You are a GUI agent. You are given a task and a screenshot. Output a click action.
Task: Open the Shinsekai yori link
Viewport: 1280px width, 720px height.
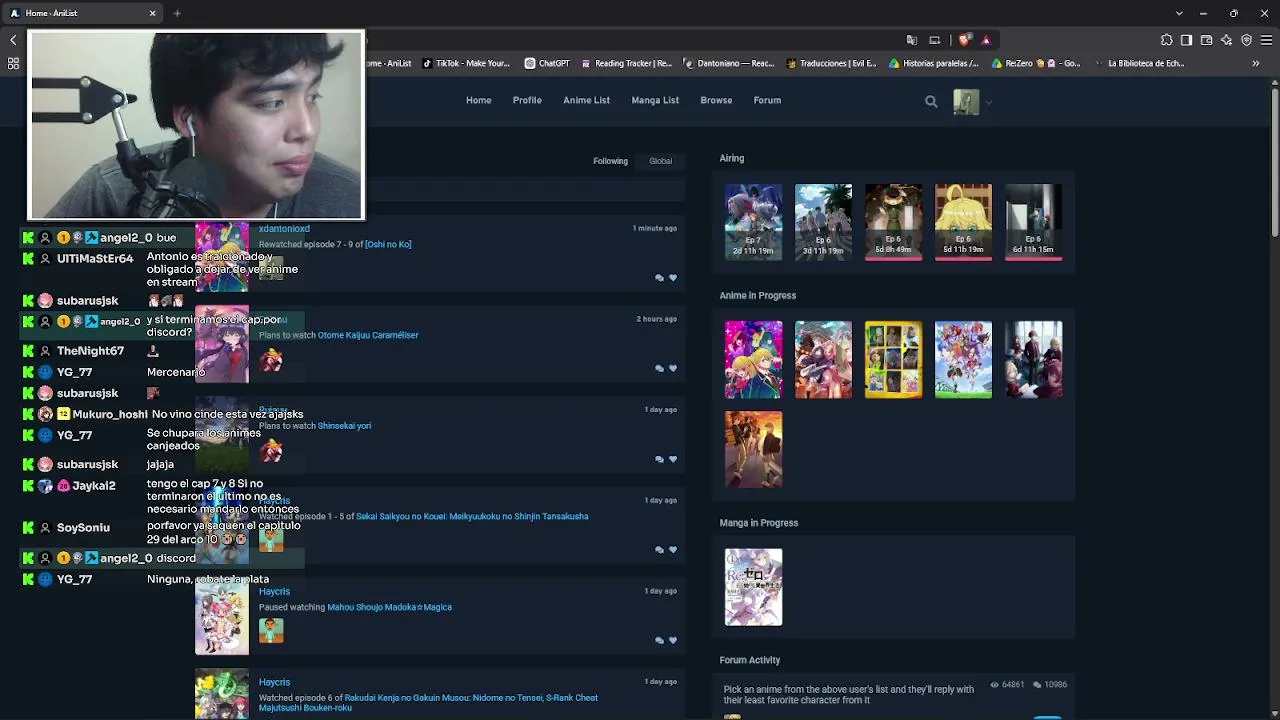point(344,426)
